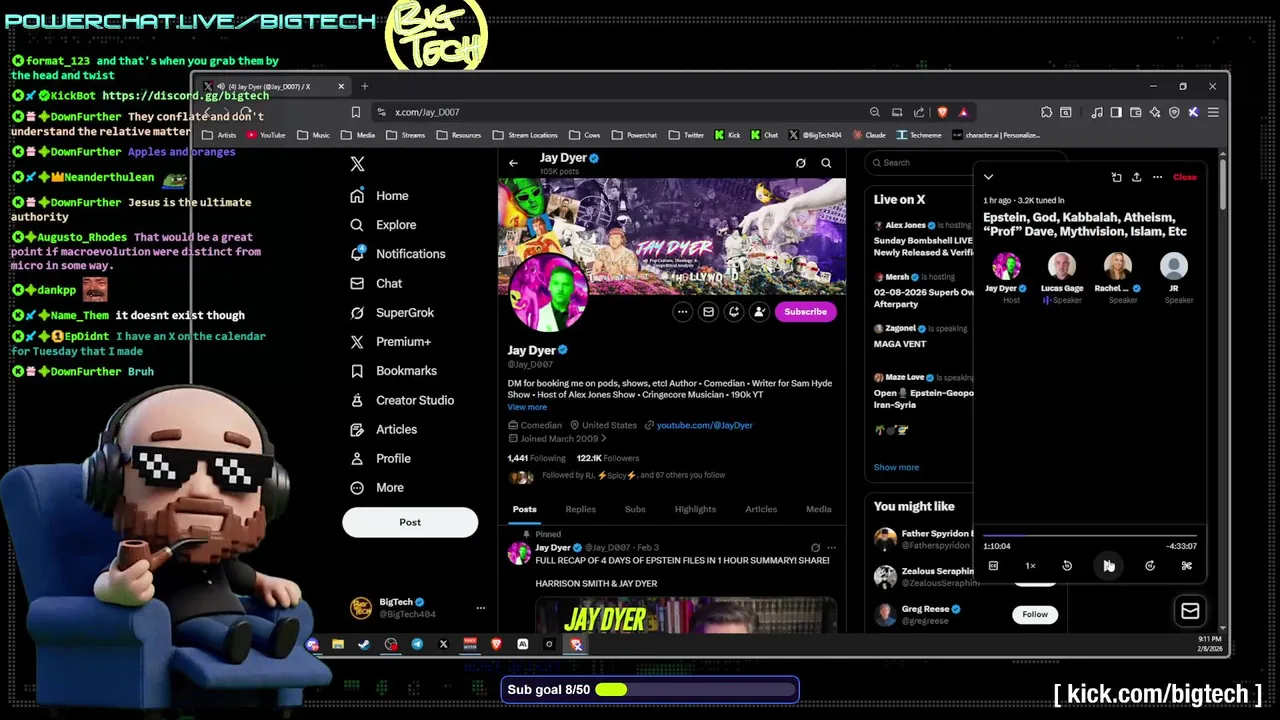Open Creator Studio in sidebar
Image resolution: width=1280 pixels, height=720 pixels.
tap(401, 400)
